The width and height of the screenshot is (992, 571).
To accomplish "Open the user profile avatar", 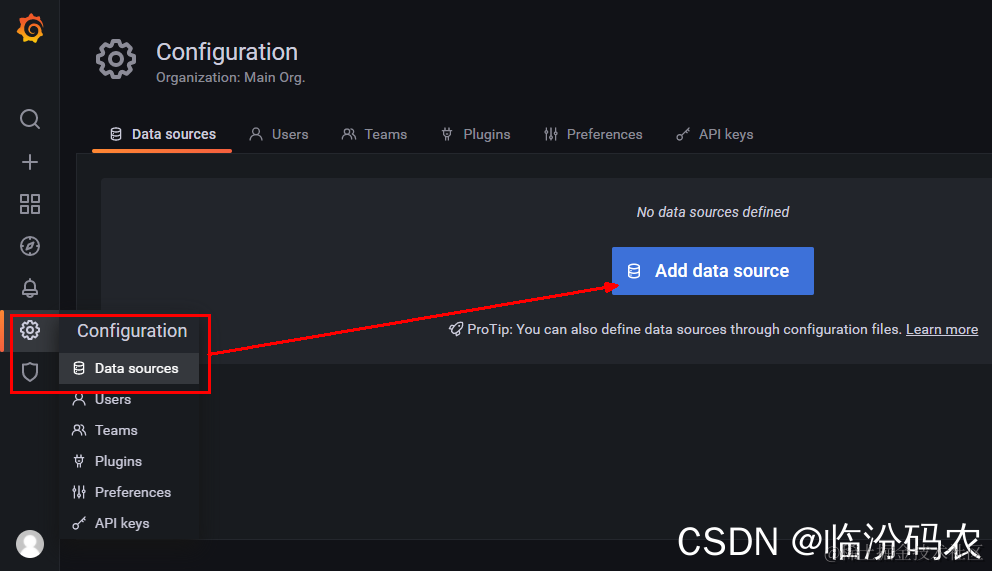I will click(x=30, y=544).
